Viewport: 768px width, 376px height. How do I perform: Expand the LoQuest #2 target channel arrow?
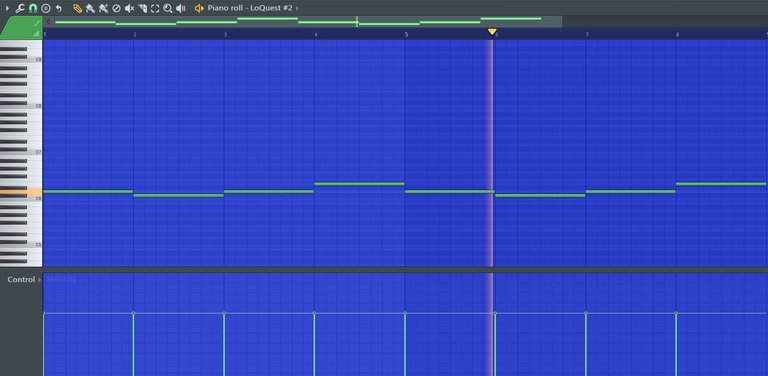[x=297, y=8]
